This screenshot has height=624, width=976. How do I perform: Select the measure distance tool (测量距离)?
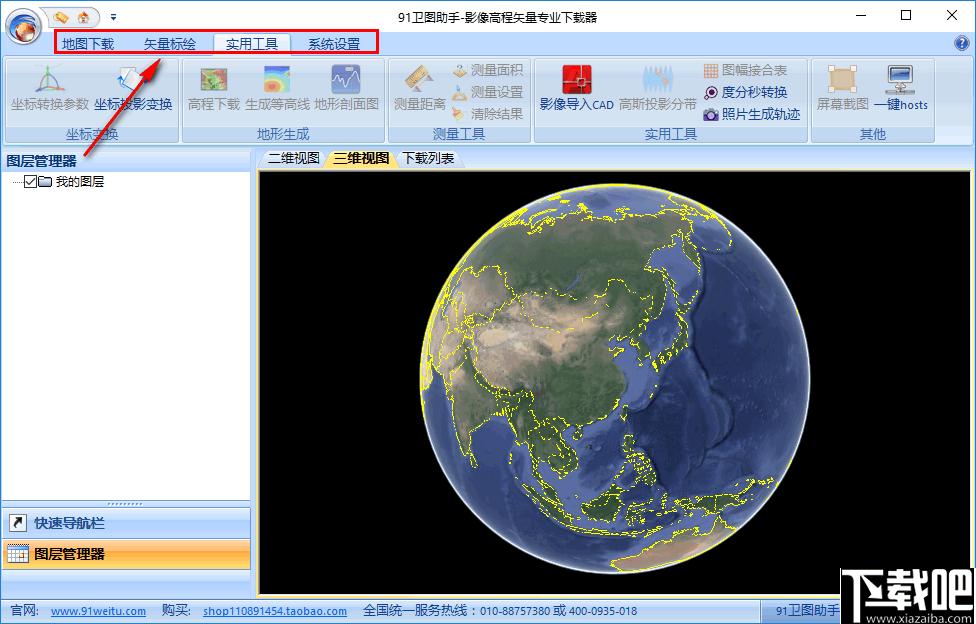[x=420, y=89]
